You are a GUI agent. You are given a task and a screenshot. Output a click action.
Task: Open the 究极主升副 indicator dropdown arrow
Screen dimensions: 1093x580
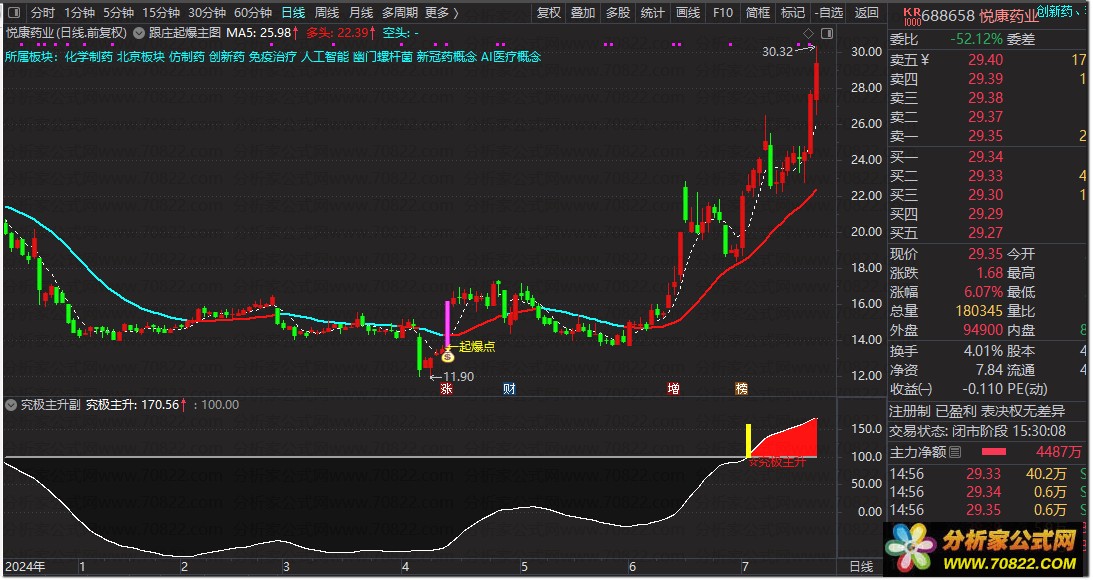coord(10,405)
